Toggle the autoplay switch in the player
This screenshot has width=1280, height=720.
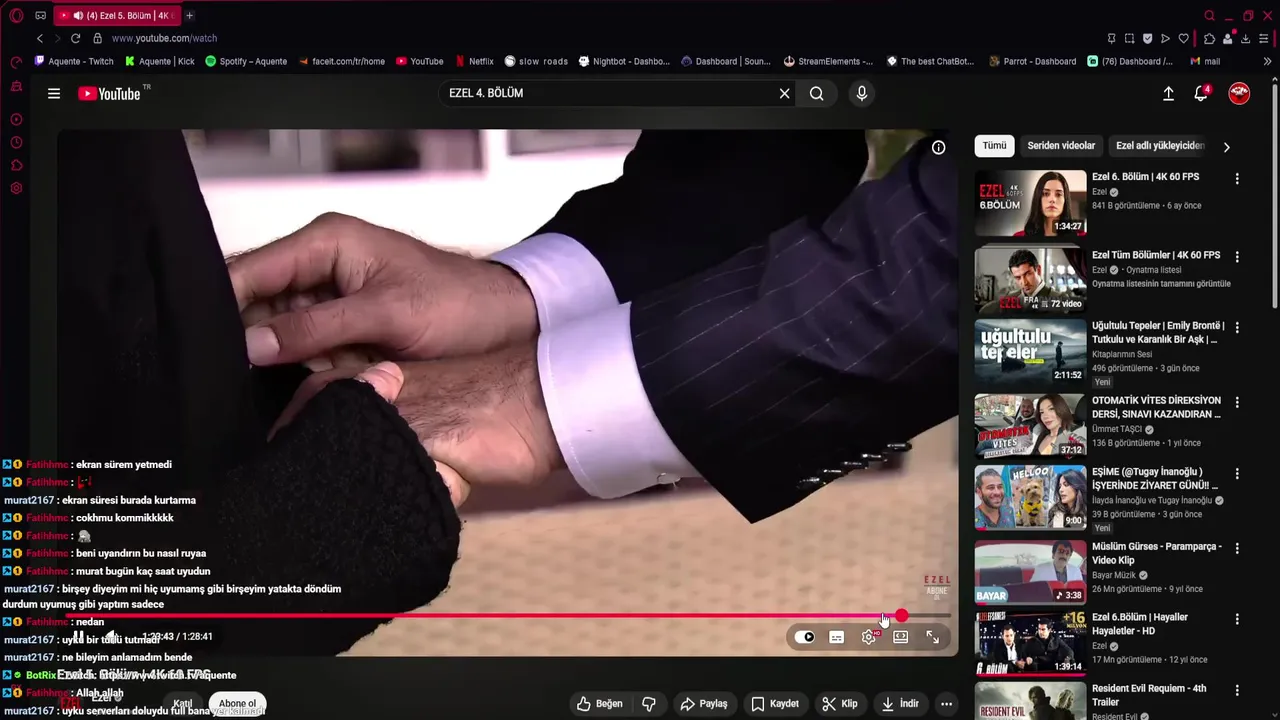pyautogui.click(x=805, y=637)
